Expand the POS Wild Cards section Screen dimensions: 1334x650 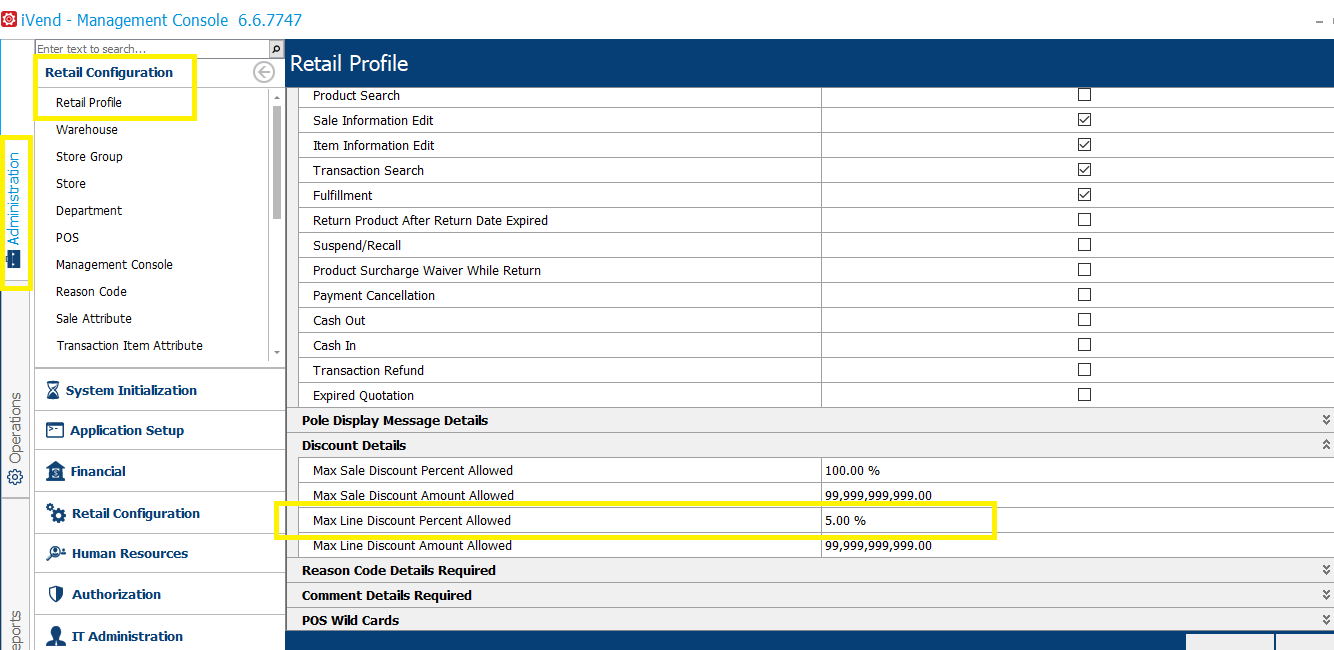1326,620
